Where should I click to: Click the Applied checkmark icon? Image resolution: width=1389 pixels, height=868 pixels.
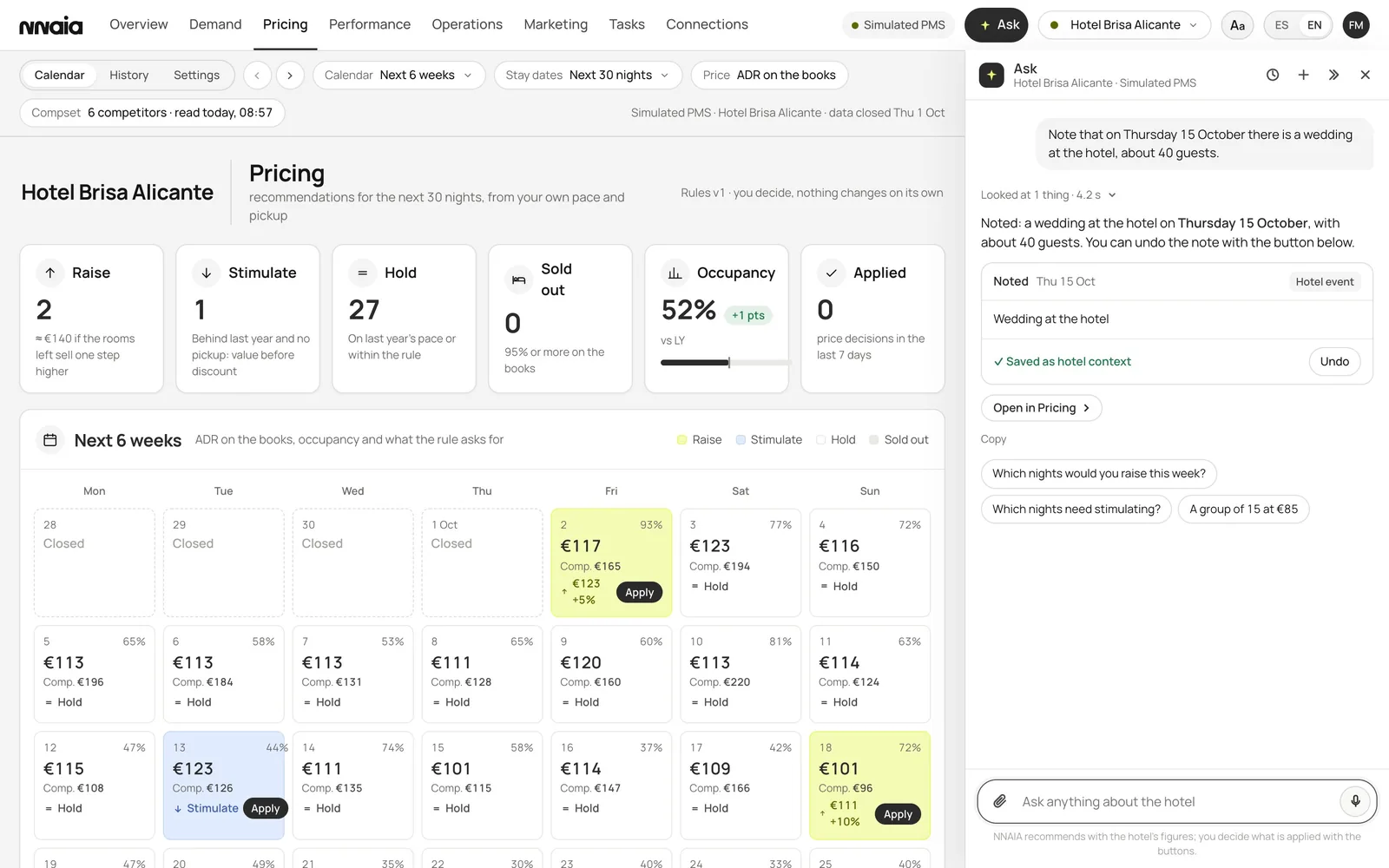[831, 273]
